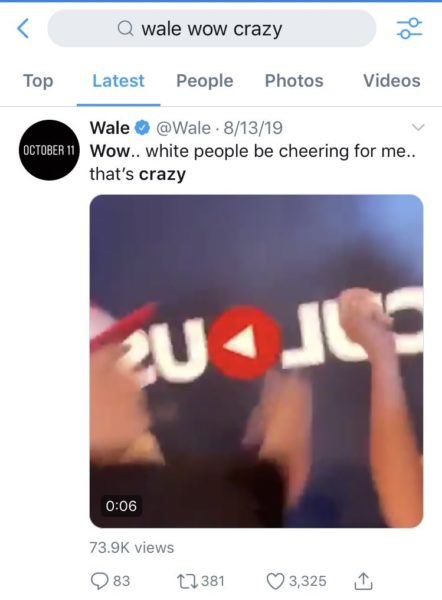Reply using the comment bubble icon
This screenshot has width=442, height=600.
pyautogui.click(x=99, y=581)
